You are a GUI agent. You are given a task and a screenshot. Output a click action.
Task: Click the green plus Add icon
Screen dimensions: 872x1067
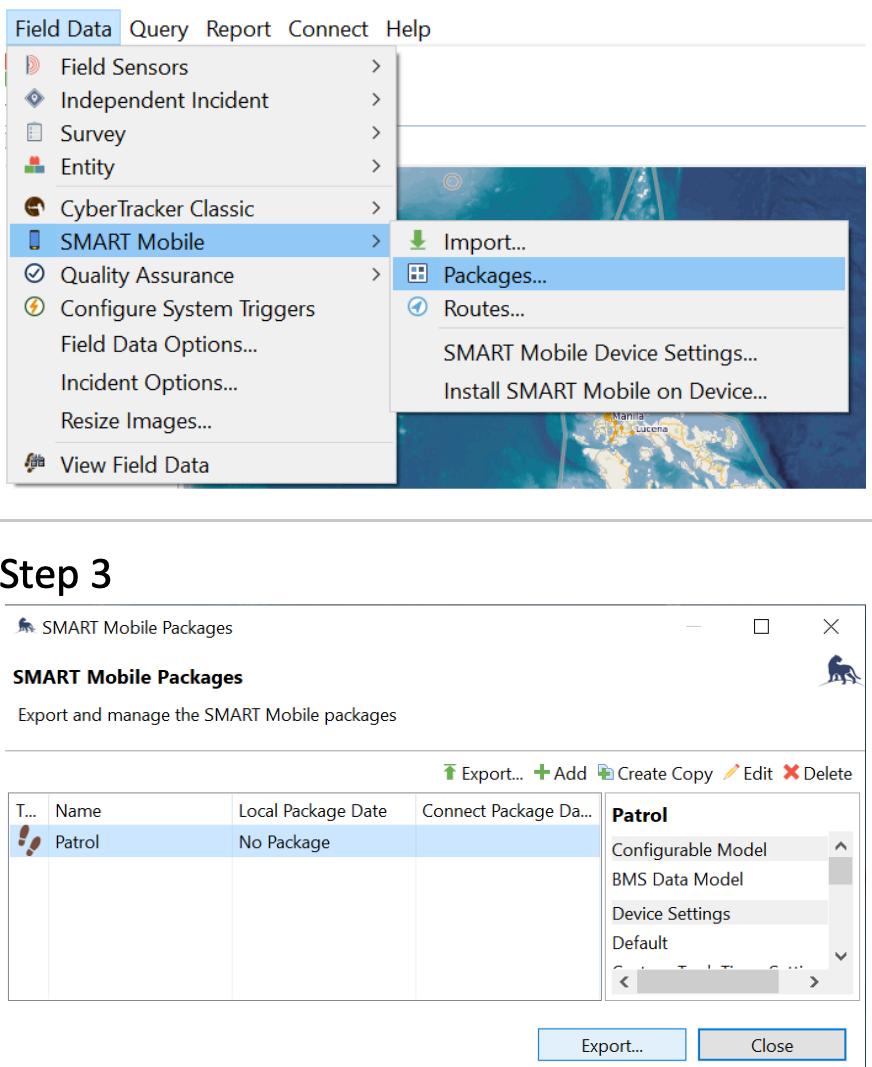[542, 772]
